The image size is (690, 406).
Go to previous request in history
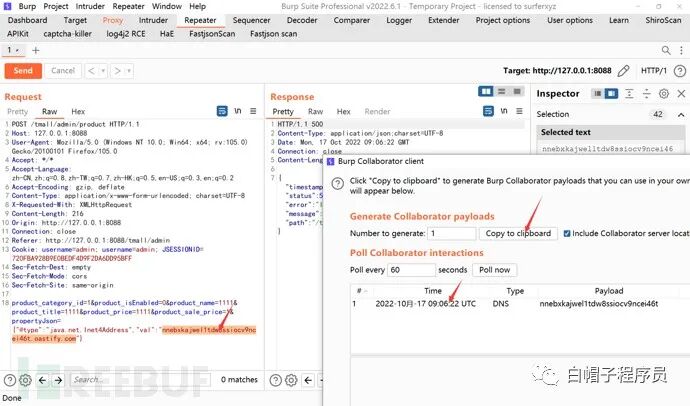92,71
